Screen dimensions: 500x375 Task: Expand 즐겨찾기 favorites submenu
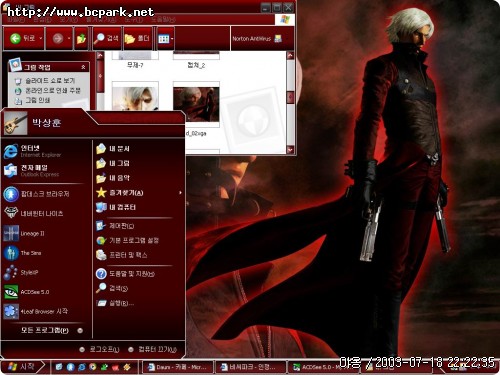click(x=139, y=193)
